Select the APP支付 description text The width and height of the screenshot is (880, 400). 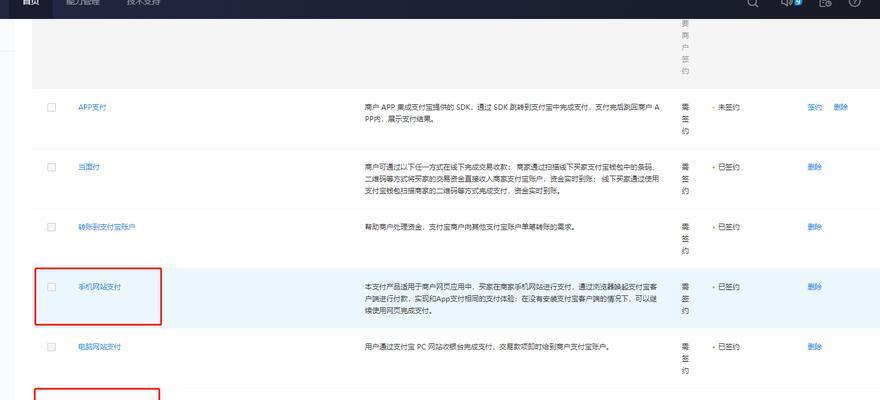point(512,113)
